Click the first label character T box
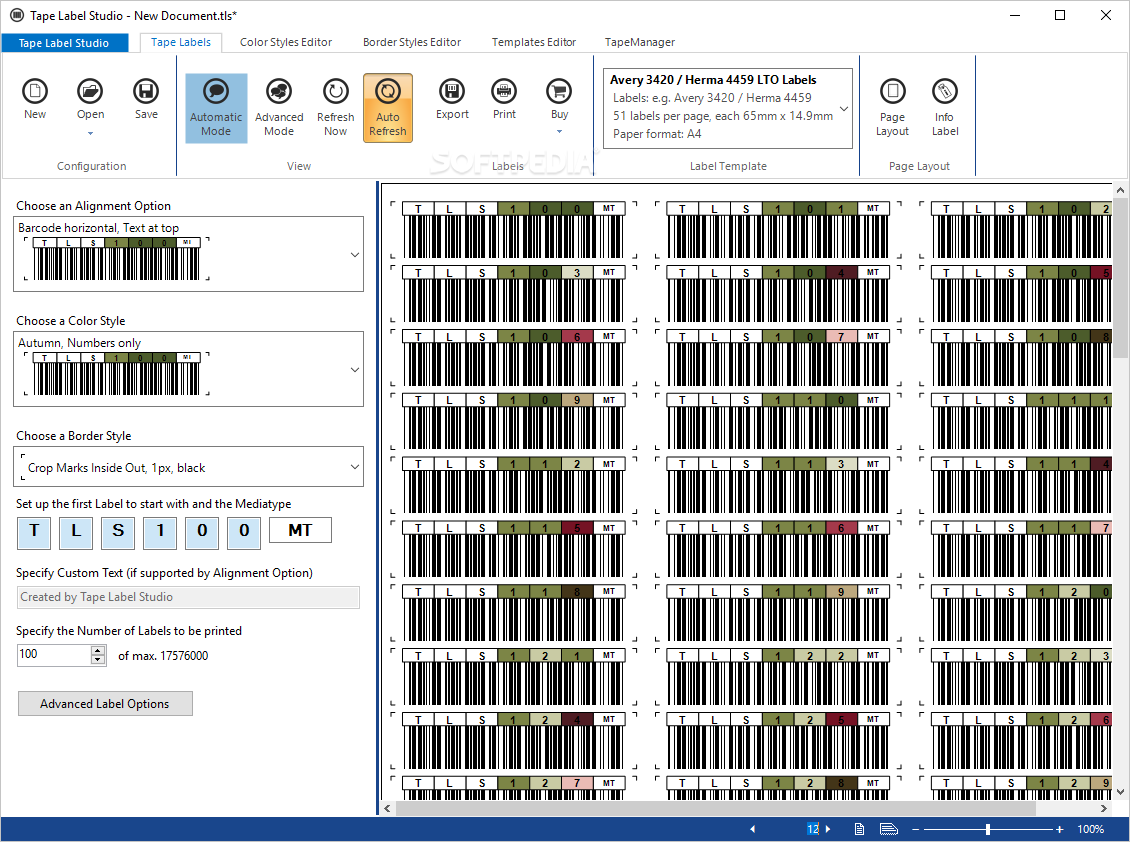1130x842 pixels. [x=34, y=531]
